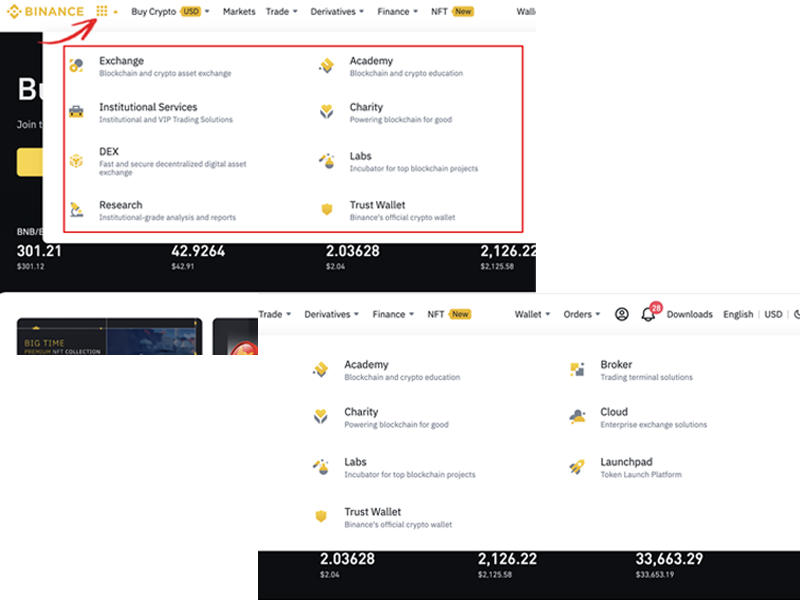800x600 pixels.
Task: Change language via English
Action: [x=738, y=314]
